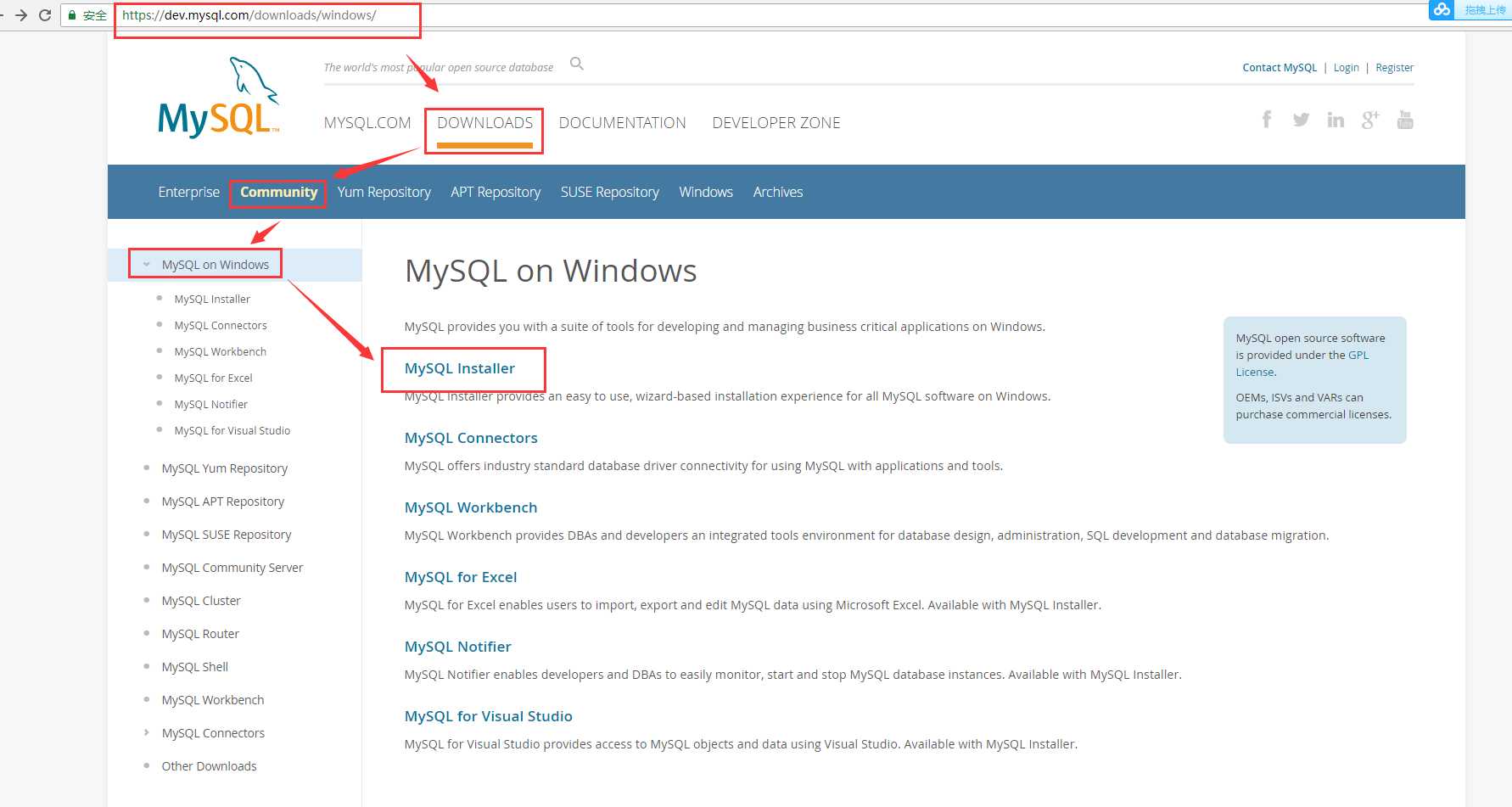Viewport: 1512px width, 807px height.
Task: Select MySQL Workbench sidebar sub-item
Action: point(221,352)
